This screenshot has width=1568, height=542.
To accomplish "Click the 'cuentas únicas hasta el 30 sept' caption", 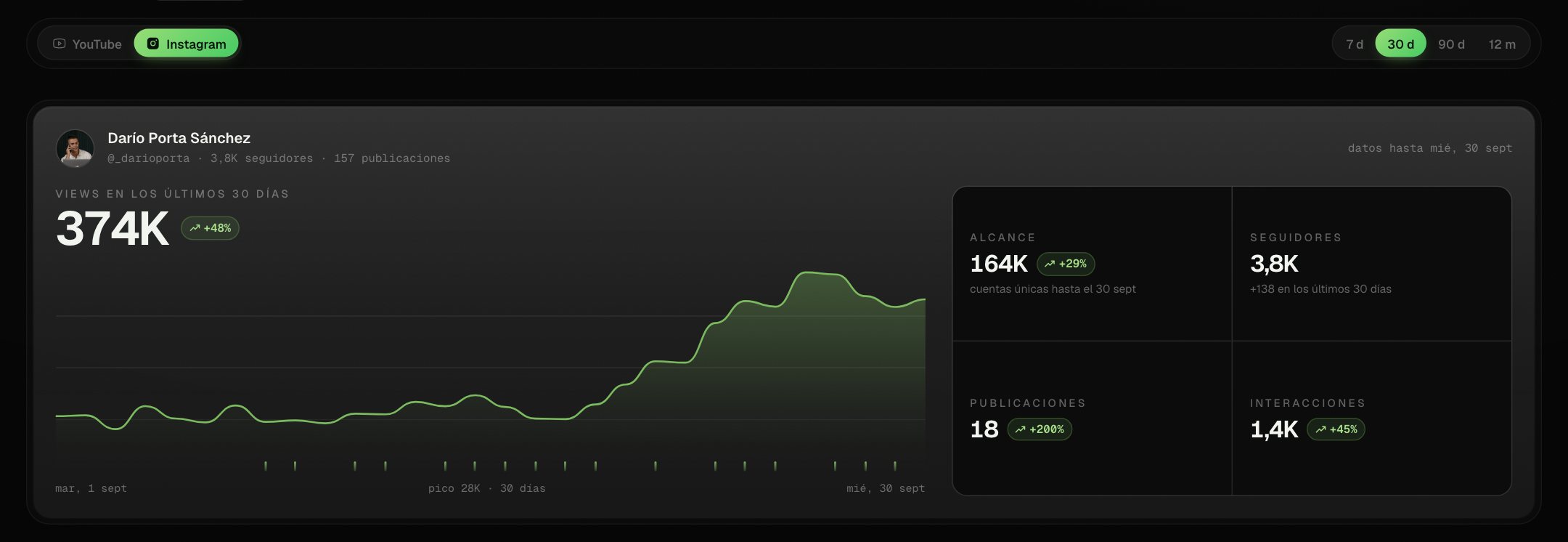I will [x=1053, y=289].
